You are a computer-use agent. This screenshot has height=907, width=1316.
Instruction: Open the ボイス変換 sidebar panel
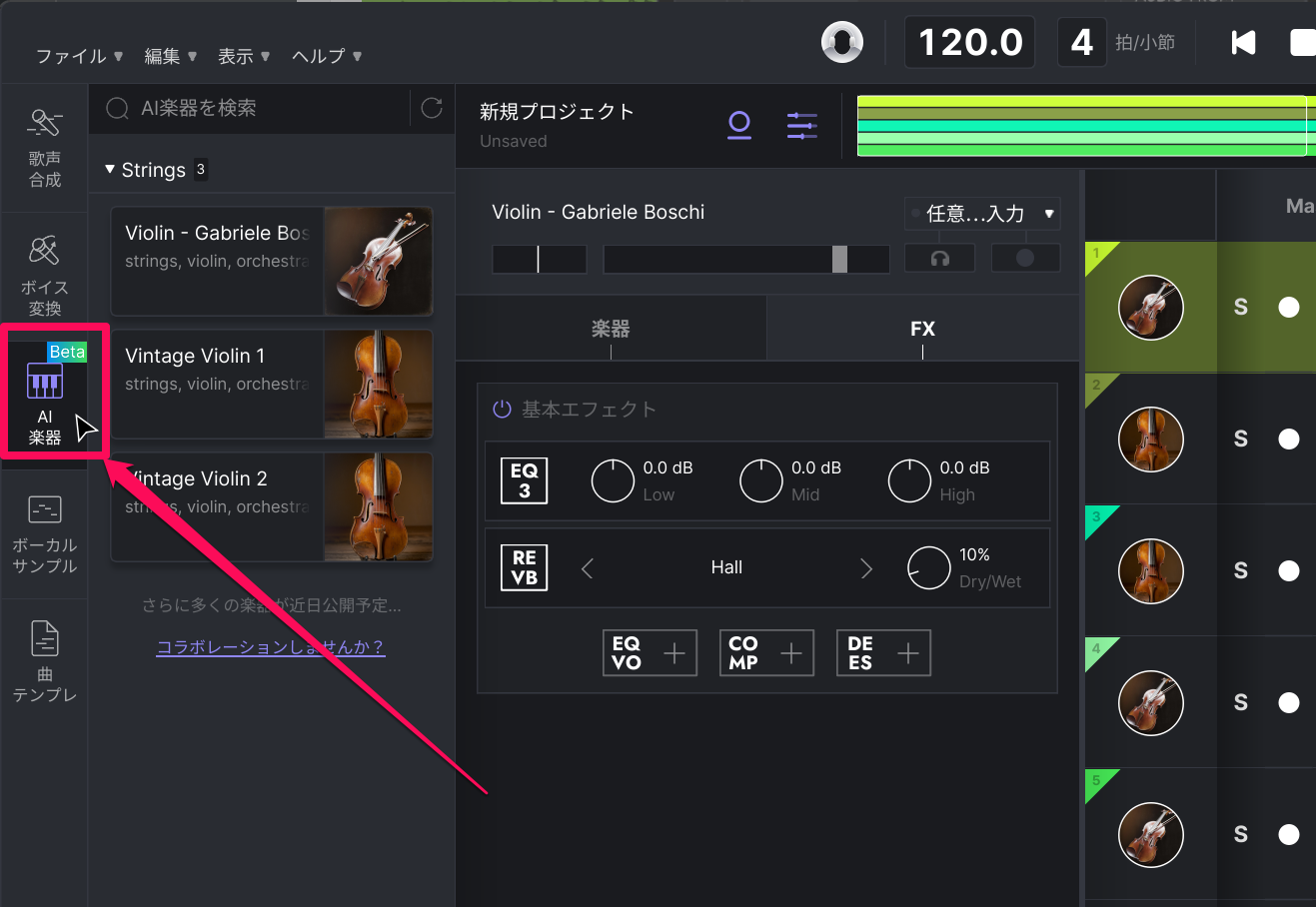44,276
